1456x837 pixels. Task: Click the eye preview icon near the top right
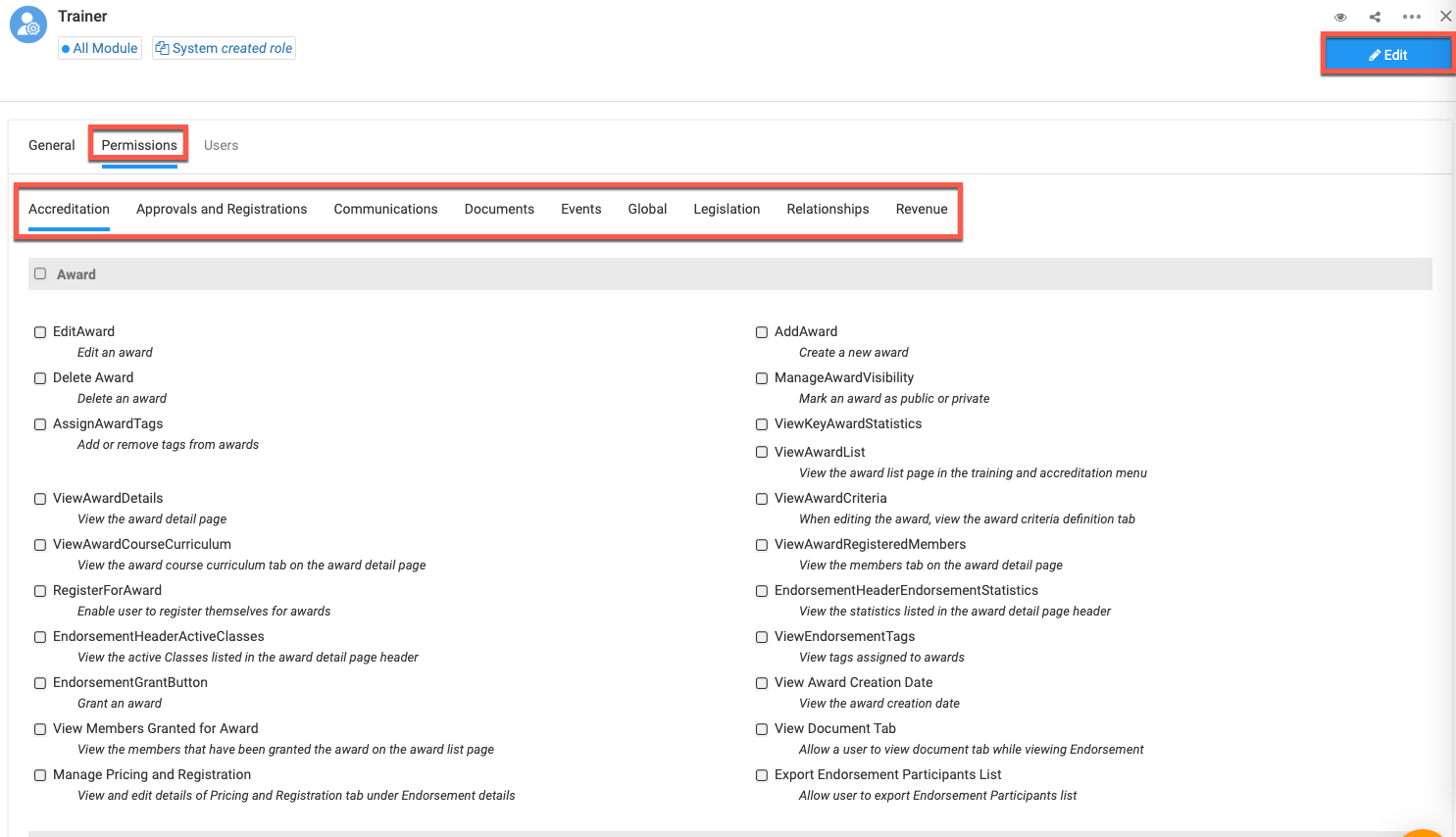(x=1340, y=16)
